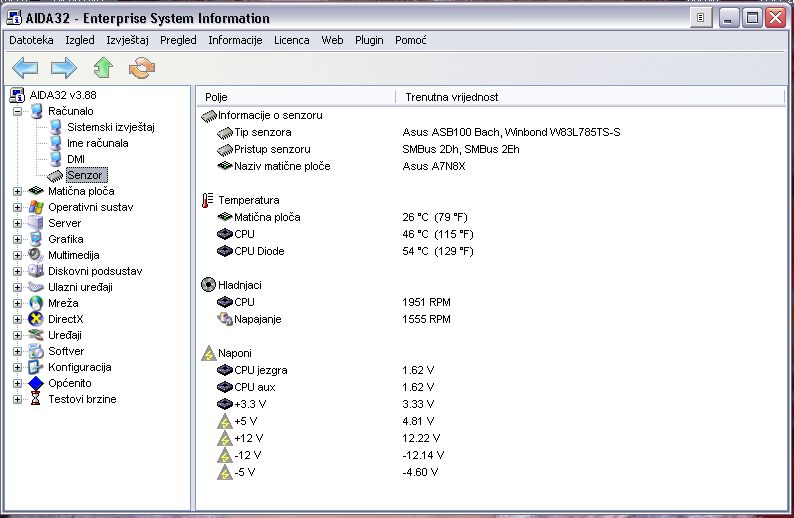Click the blue Forward arrow icon
794x518 pixels.
64,67
